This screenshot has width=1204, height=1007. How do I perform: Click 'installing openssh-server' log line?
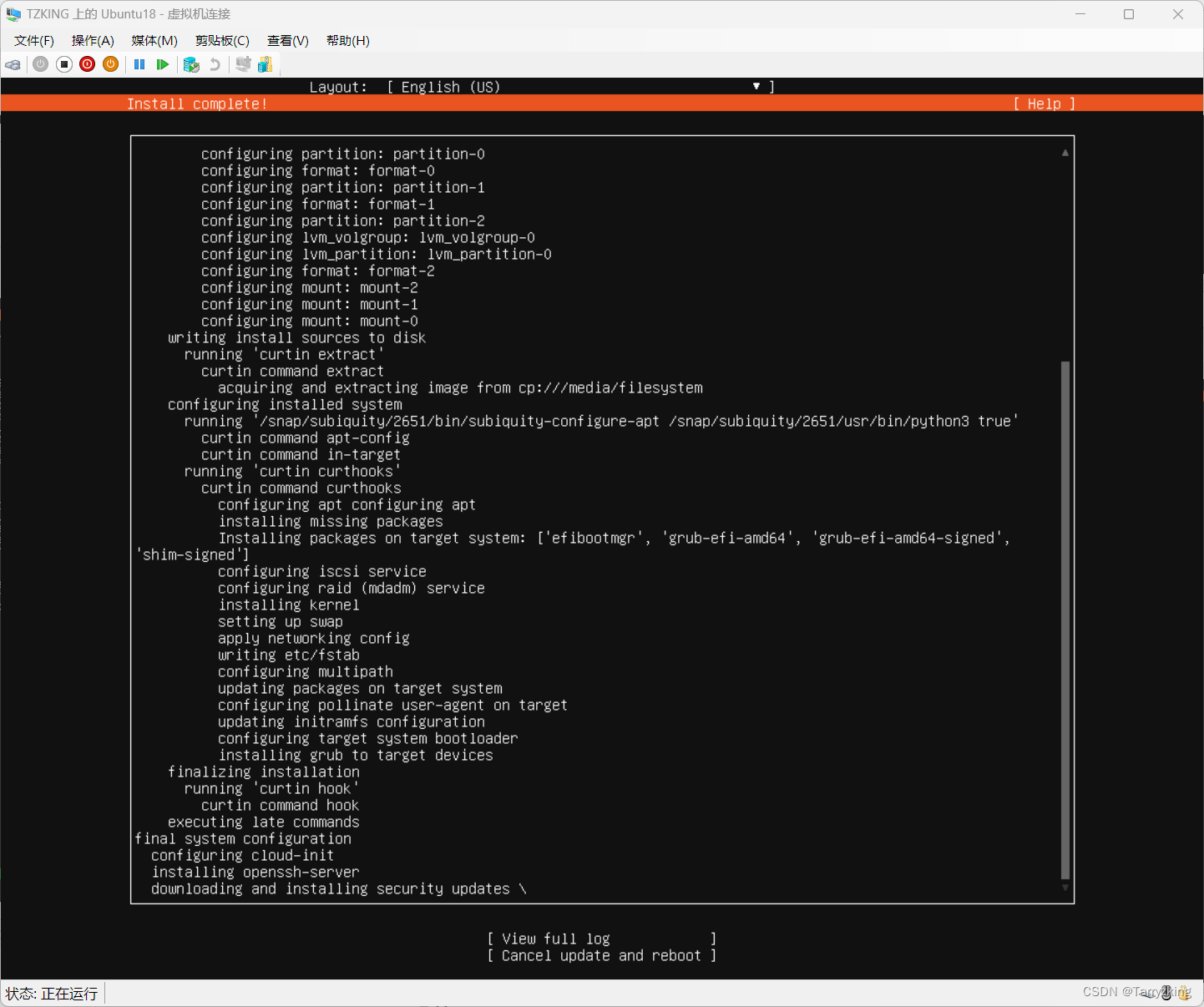tap(255, 872)
